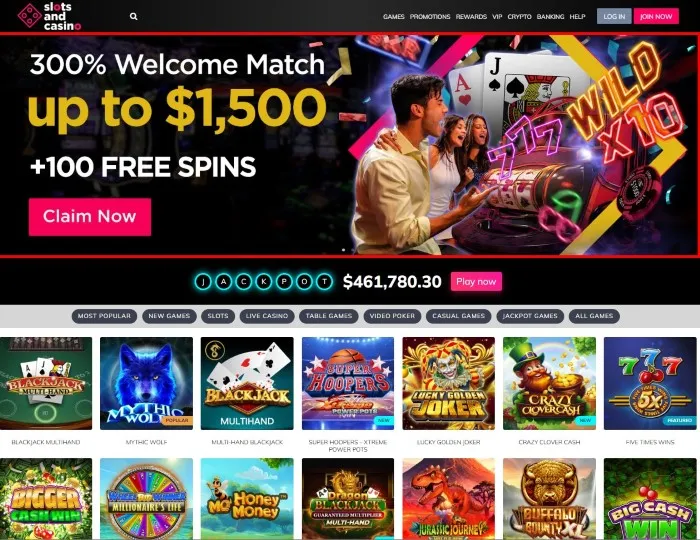Claim the welcome bonus with Claim Now
Image resolution: width=700 pixels, height=540 pixels.
[x=90, y=216]
